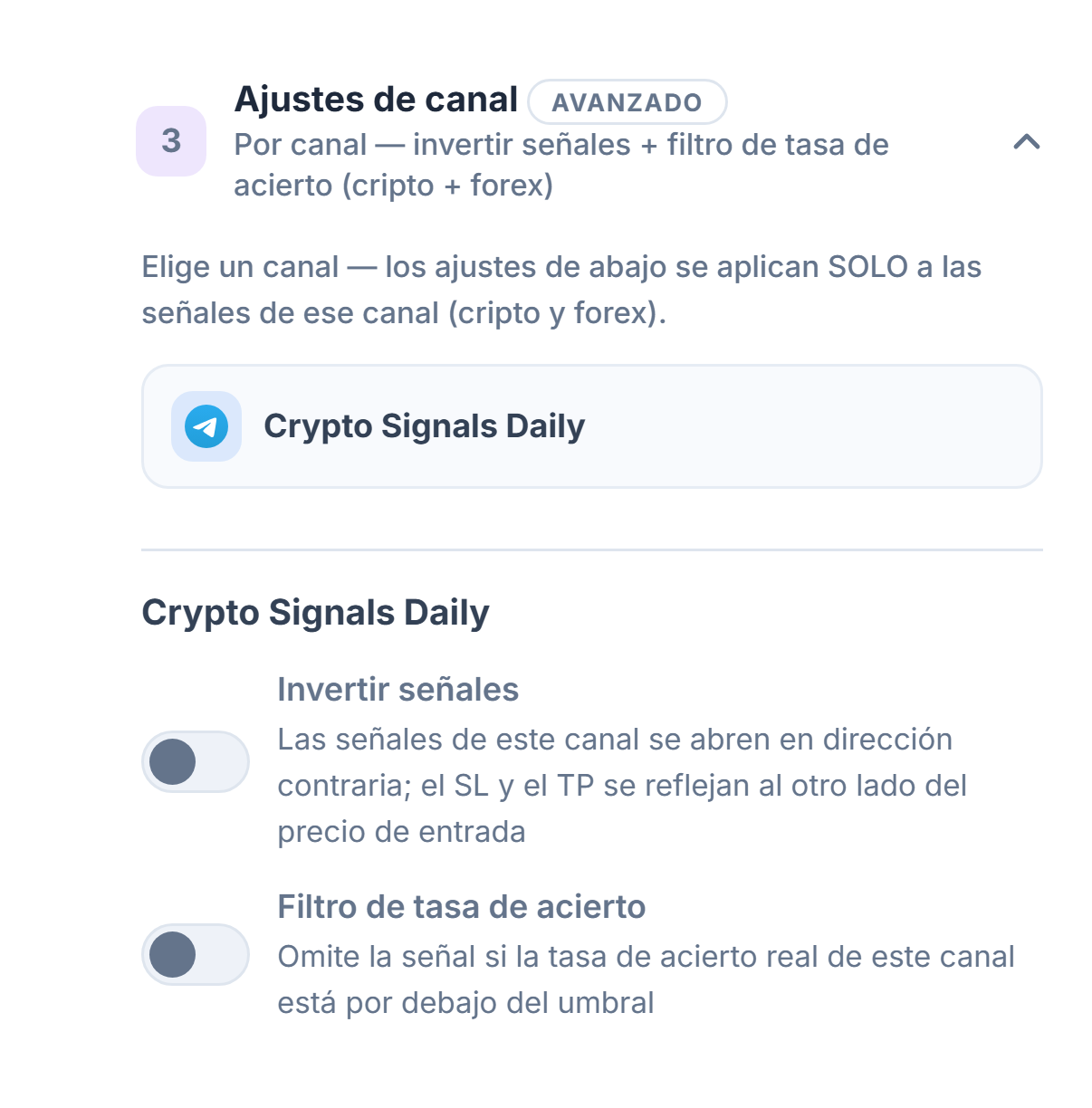Click the horizontal divider below channel card

coord(592,549)
